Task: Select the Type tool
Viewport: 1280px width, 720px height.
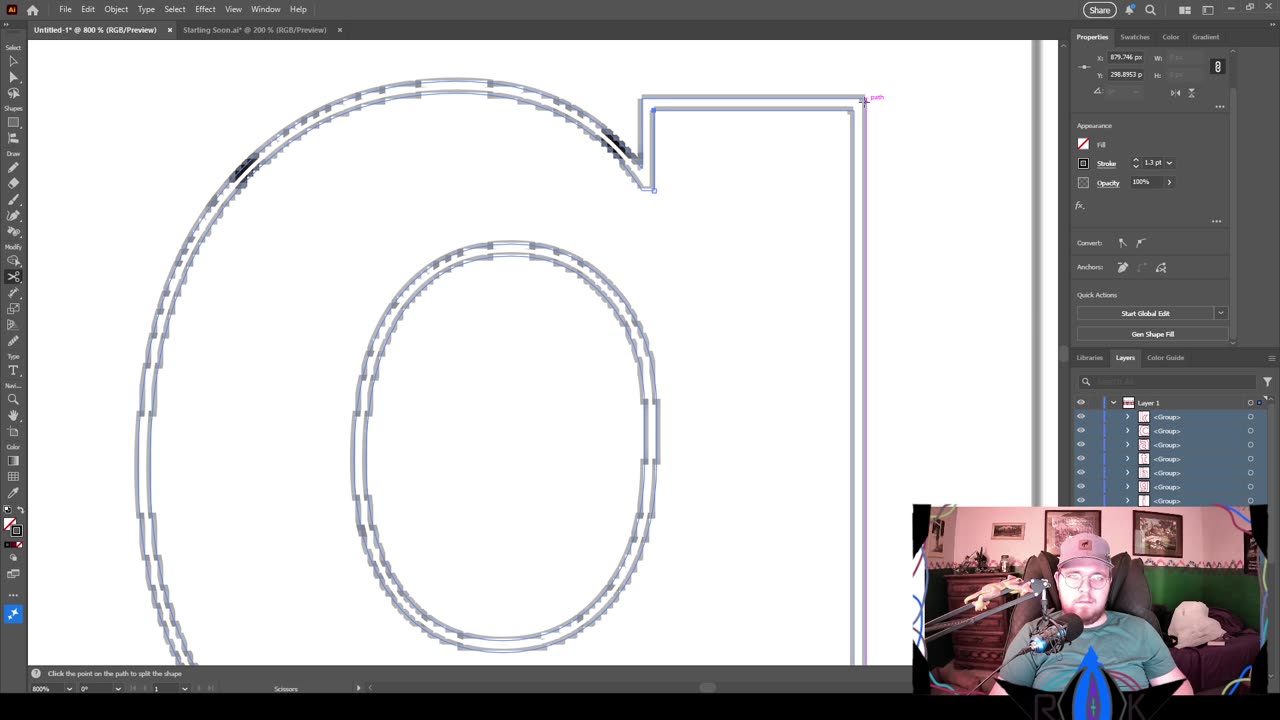Action: pyautogui.click(x=13, y=370)
